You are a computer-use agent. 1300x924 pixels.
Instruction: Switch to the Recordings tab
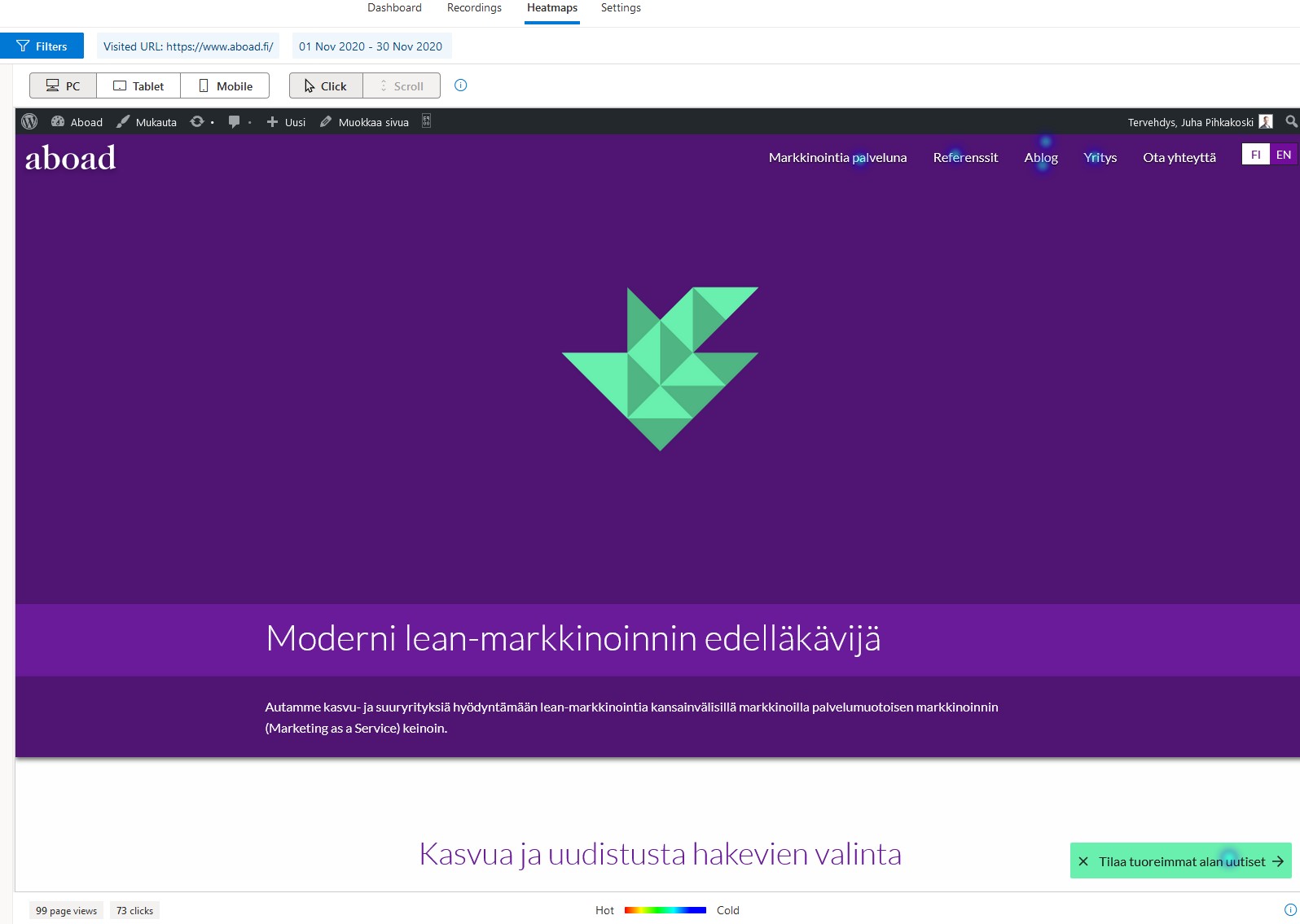474,8
